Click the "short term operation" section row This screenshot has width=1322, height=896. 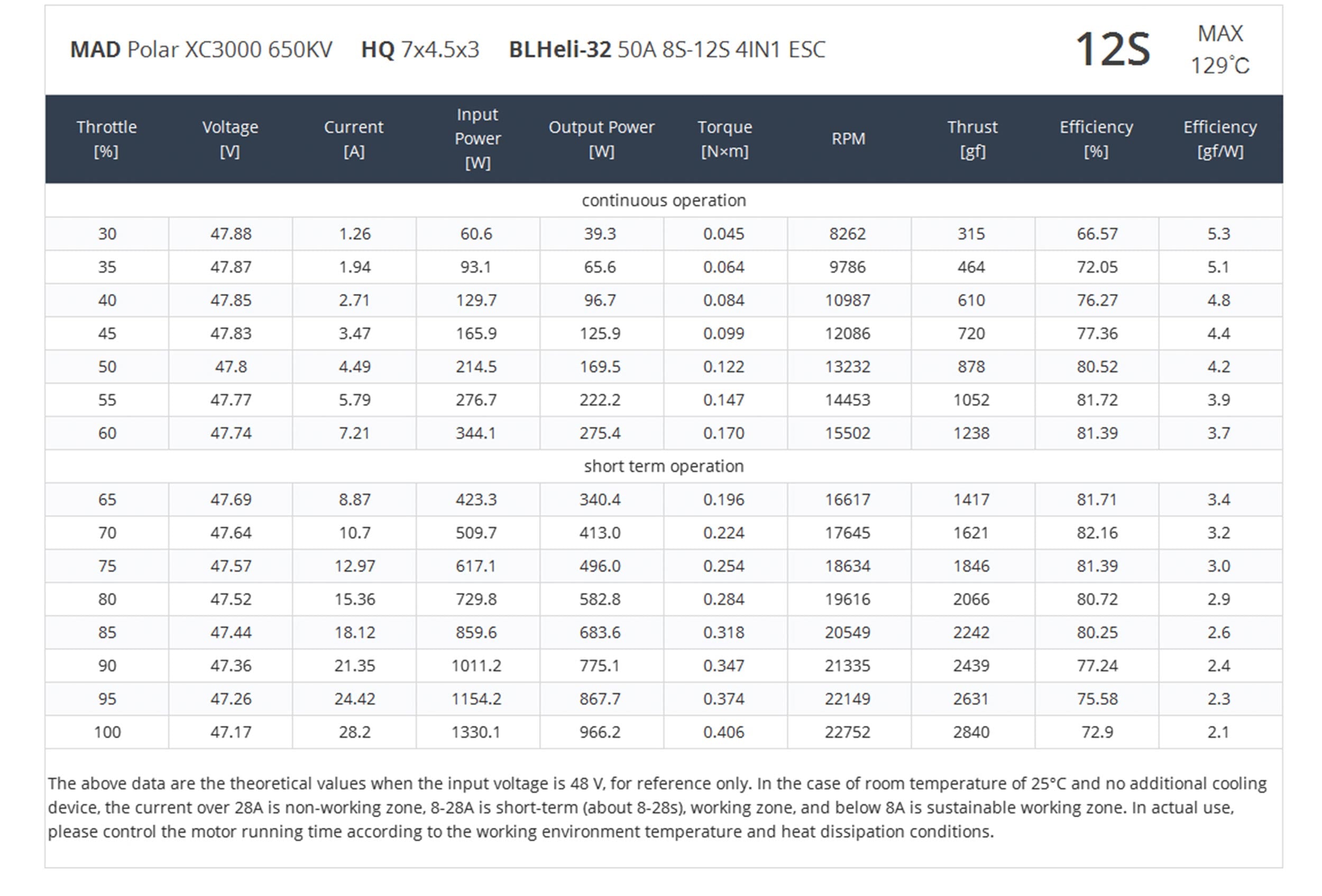663,466
